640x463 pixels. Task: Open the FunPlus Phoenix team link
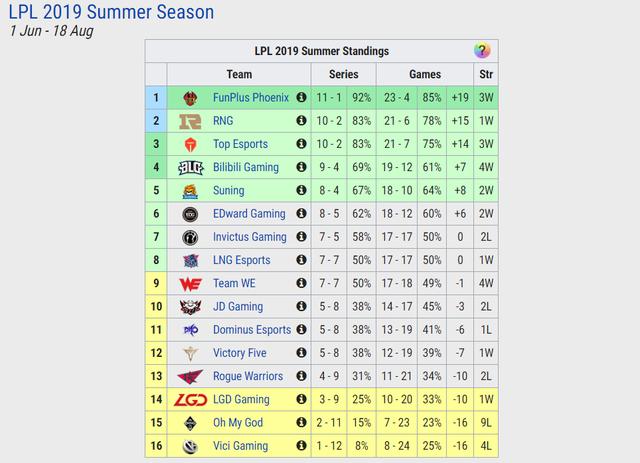tap(251, 98)
